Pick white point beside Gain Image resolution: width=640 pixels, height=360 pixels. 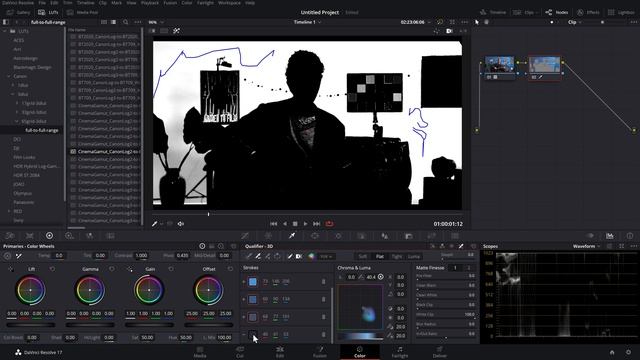tap(130, 269)
